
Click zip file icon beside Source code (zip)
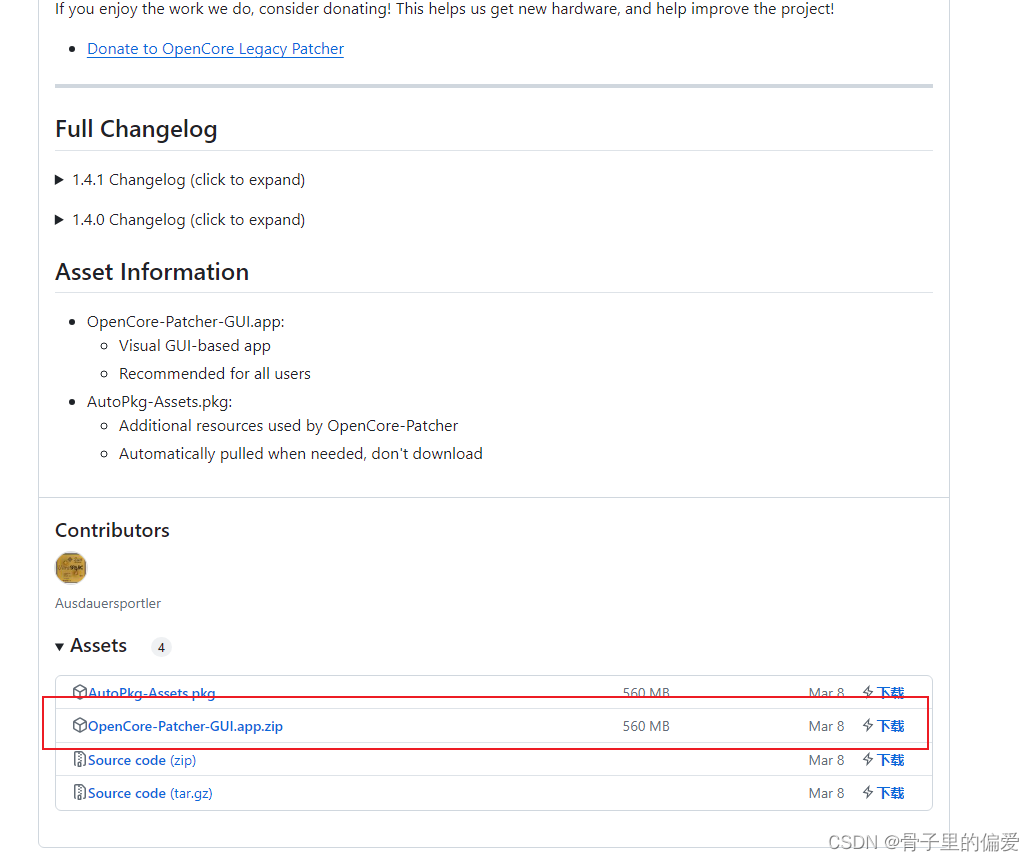pyautogui.click(x=80, y=759)
